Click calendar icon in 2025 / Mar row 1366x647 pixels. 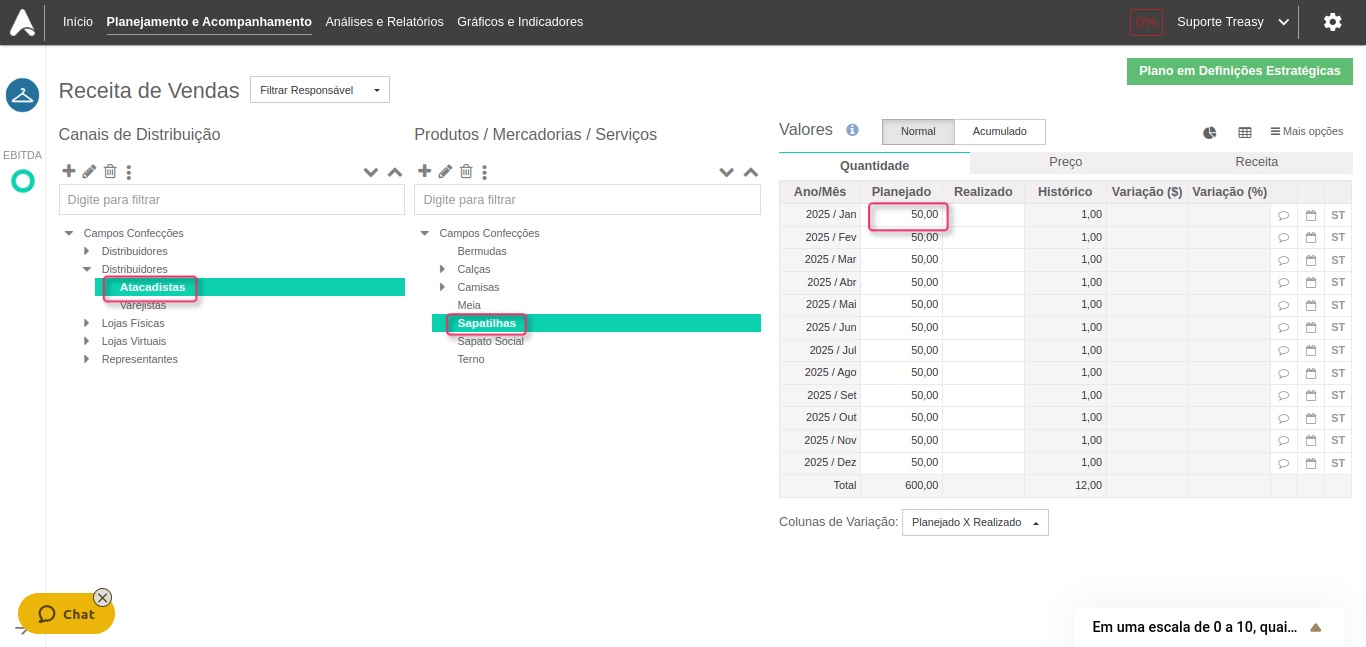click(x=1310, y=260)
